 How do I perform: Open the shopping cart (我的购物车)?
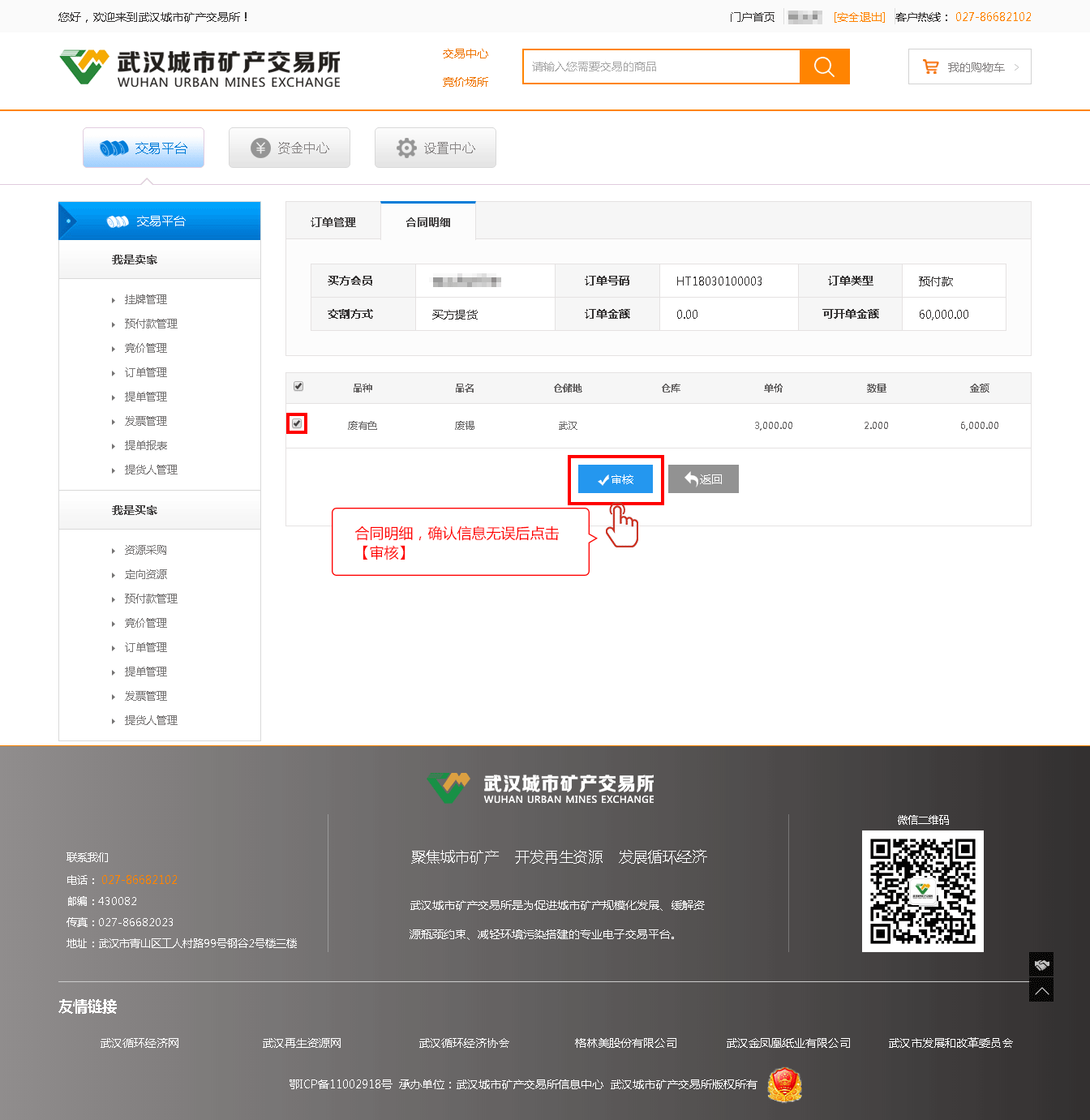pos(969,67)
